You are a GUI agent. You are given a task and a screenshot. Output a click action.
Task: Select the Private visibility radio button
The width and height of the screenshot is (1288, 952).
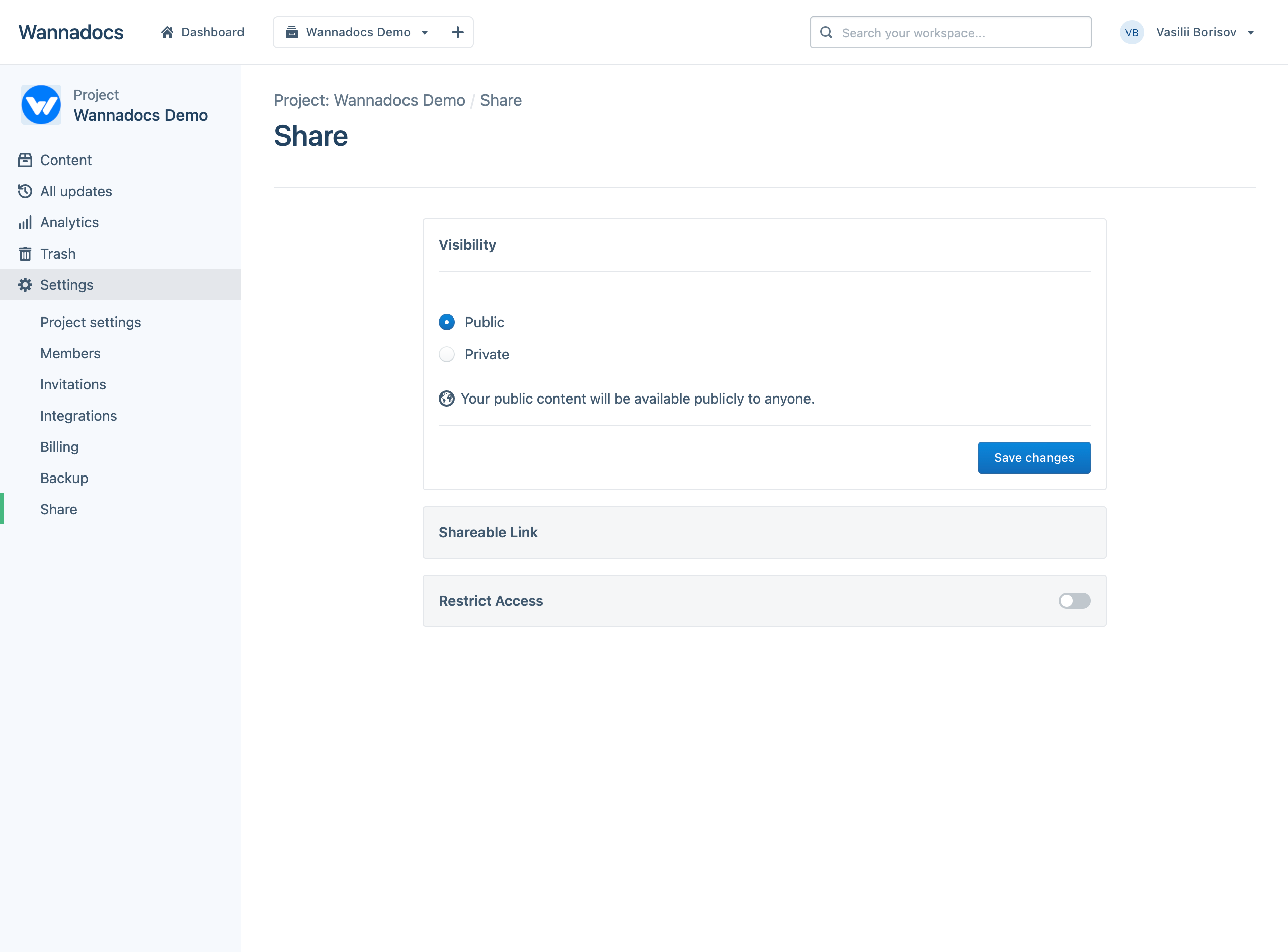point(447,354)
